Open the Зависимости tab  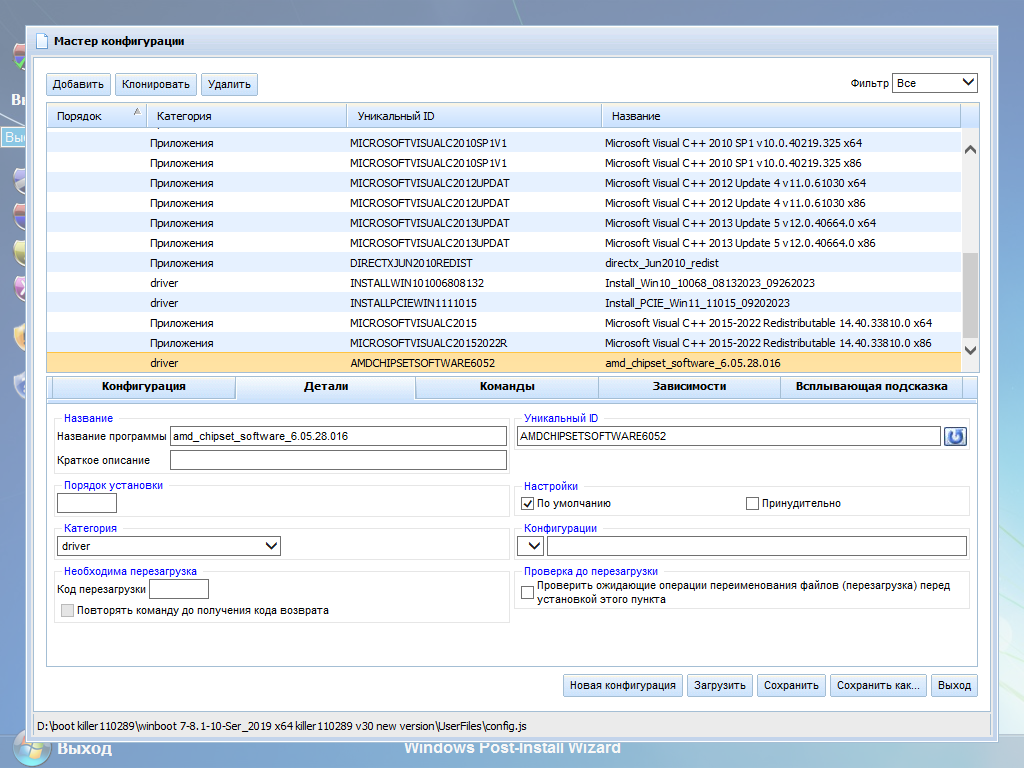pyautogui.click(x=689, y=386)
